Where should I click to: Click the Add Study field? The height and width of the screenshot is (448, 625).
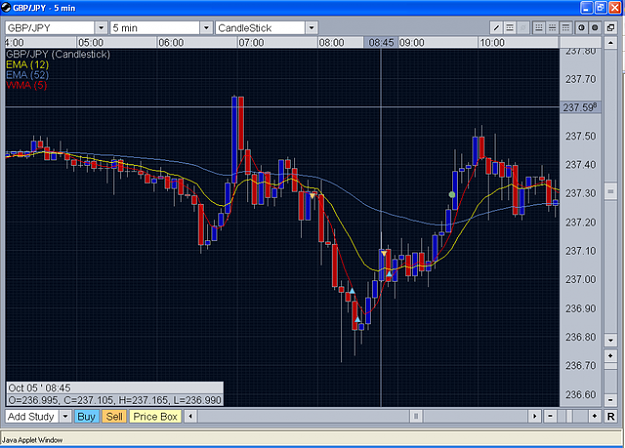click(x=32, y=417)
